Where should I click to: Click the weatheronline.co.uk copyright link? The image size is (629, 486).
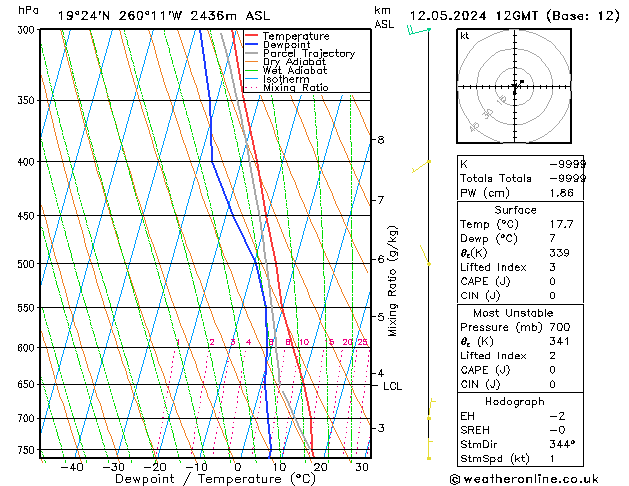pyautogui.click(x=524, y=479)
